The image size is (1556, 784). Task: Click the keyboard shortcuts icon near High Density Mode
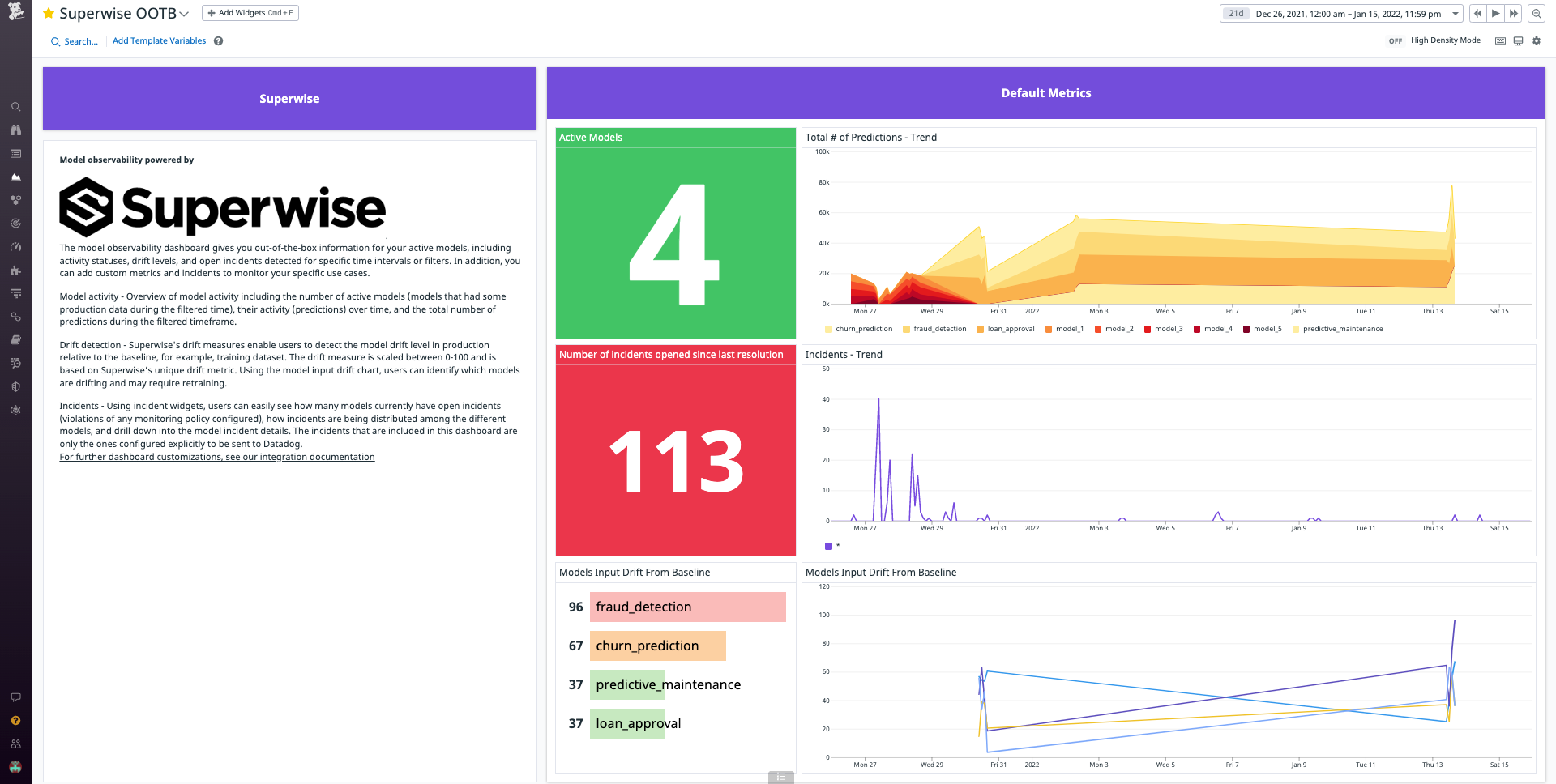1500,40
